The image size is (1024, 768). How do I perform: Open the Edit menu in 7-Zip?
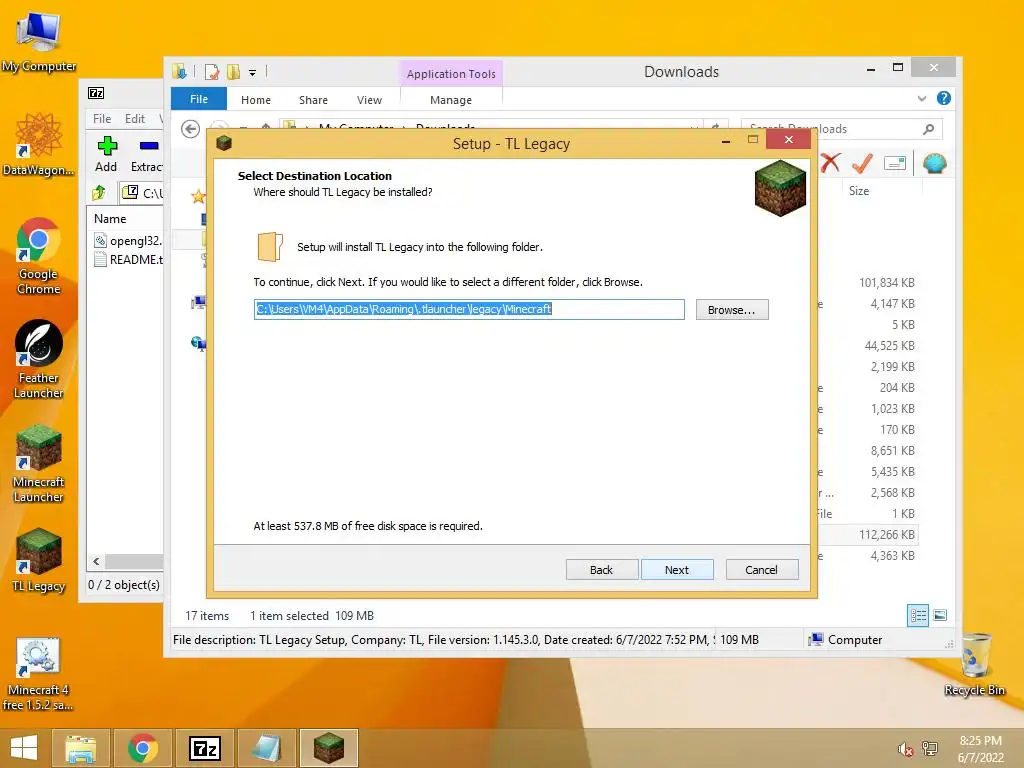click(135, 119)
